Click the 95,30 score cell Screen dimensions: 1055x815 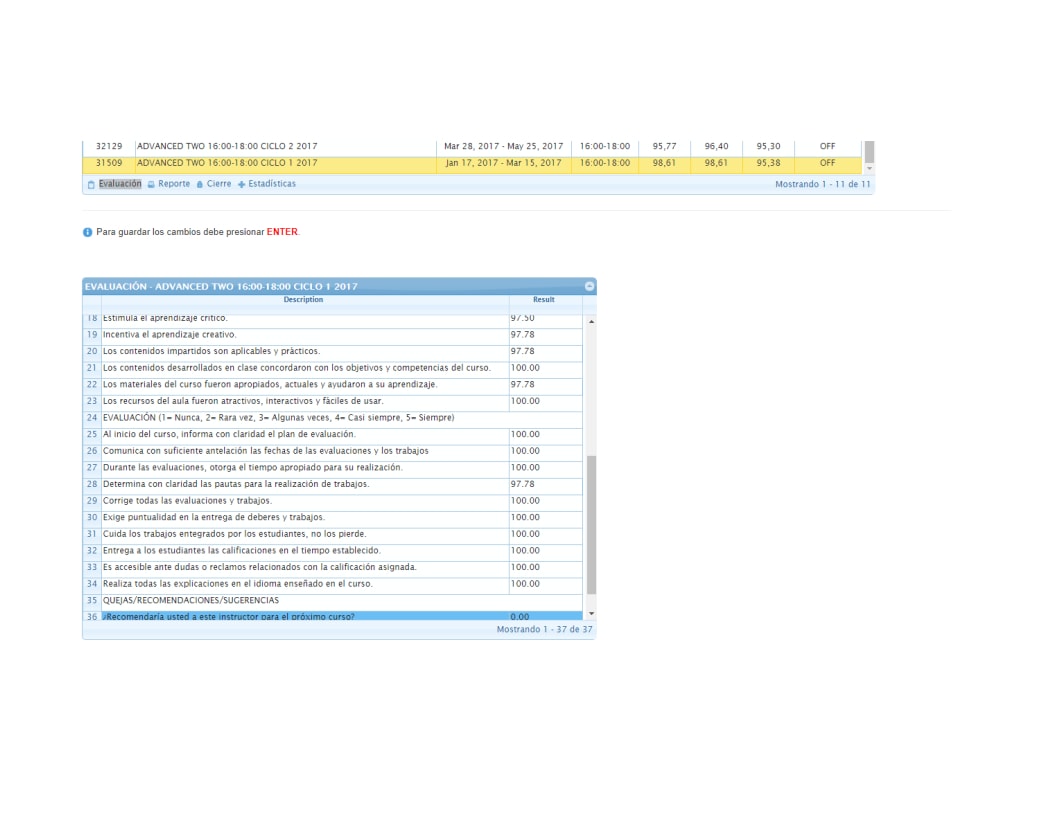coord(768,146)
